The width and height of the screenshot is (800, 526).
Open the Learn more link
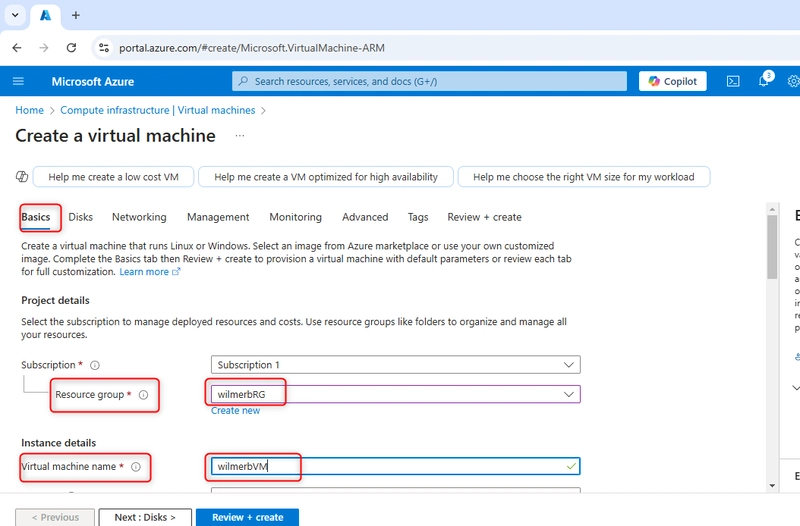(x=150, y=272)
